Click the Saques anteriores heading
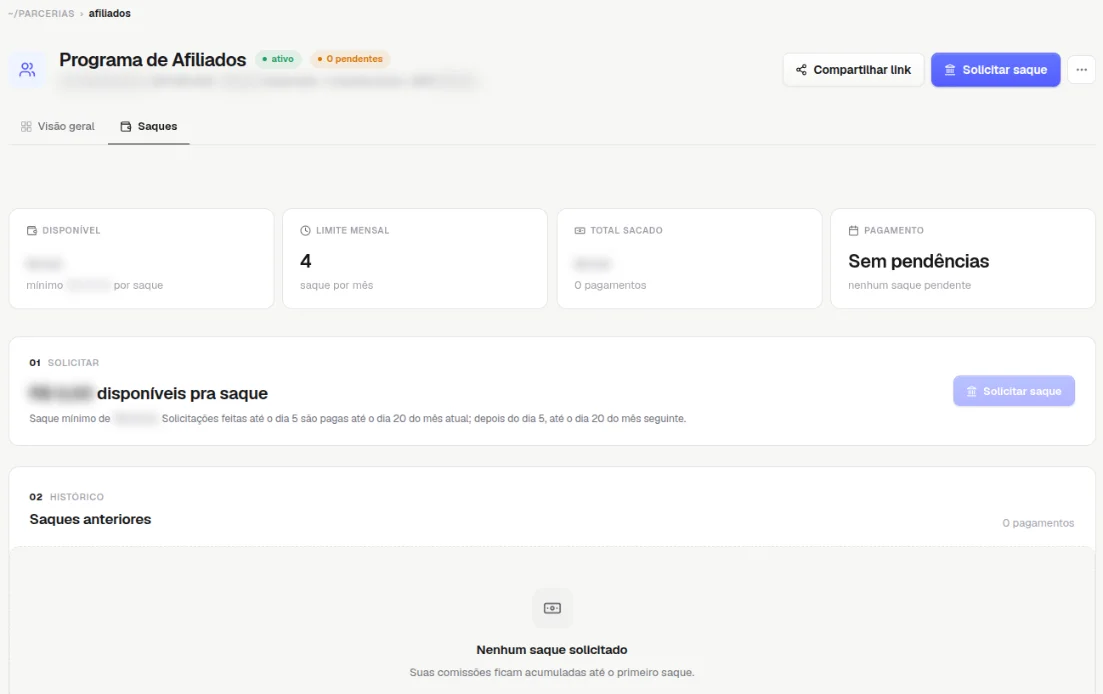This screenshot has width=1103, height=694. (x=90, y=519)
